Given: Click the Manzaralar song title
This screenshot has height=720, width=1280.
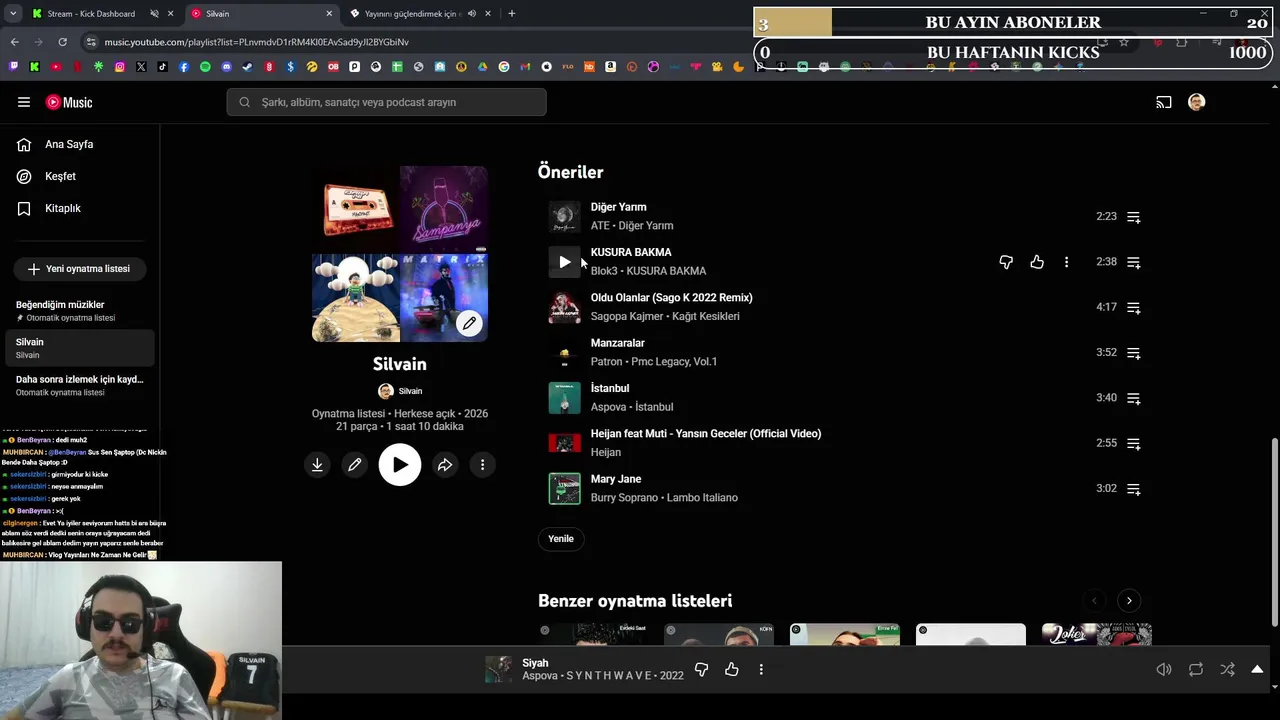Looking at the screenshot, I should (x=617, y=343).
